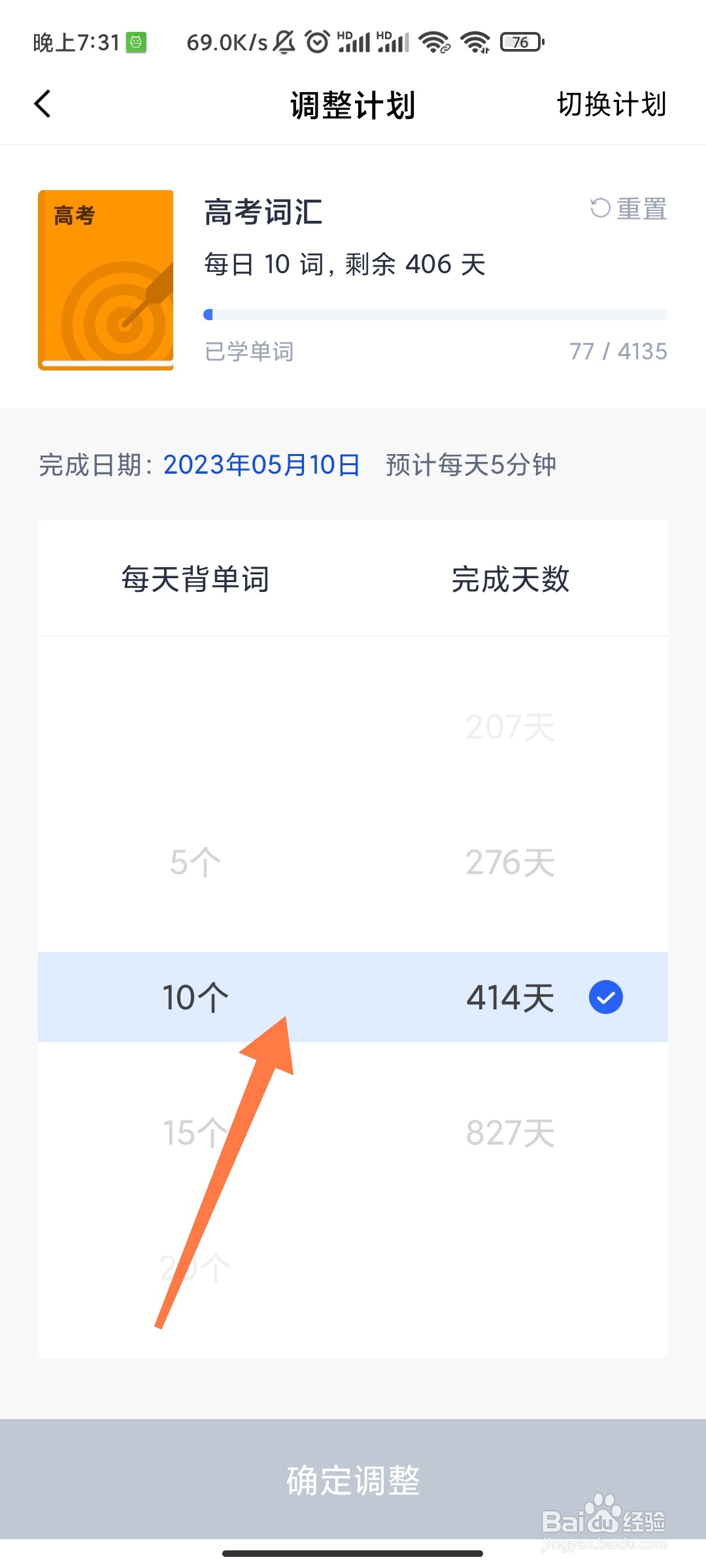The height and width of the screenshot is (1568, 706).
Task: Tap the back arrow icon
Action: (x=43, y=104)
